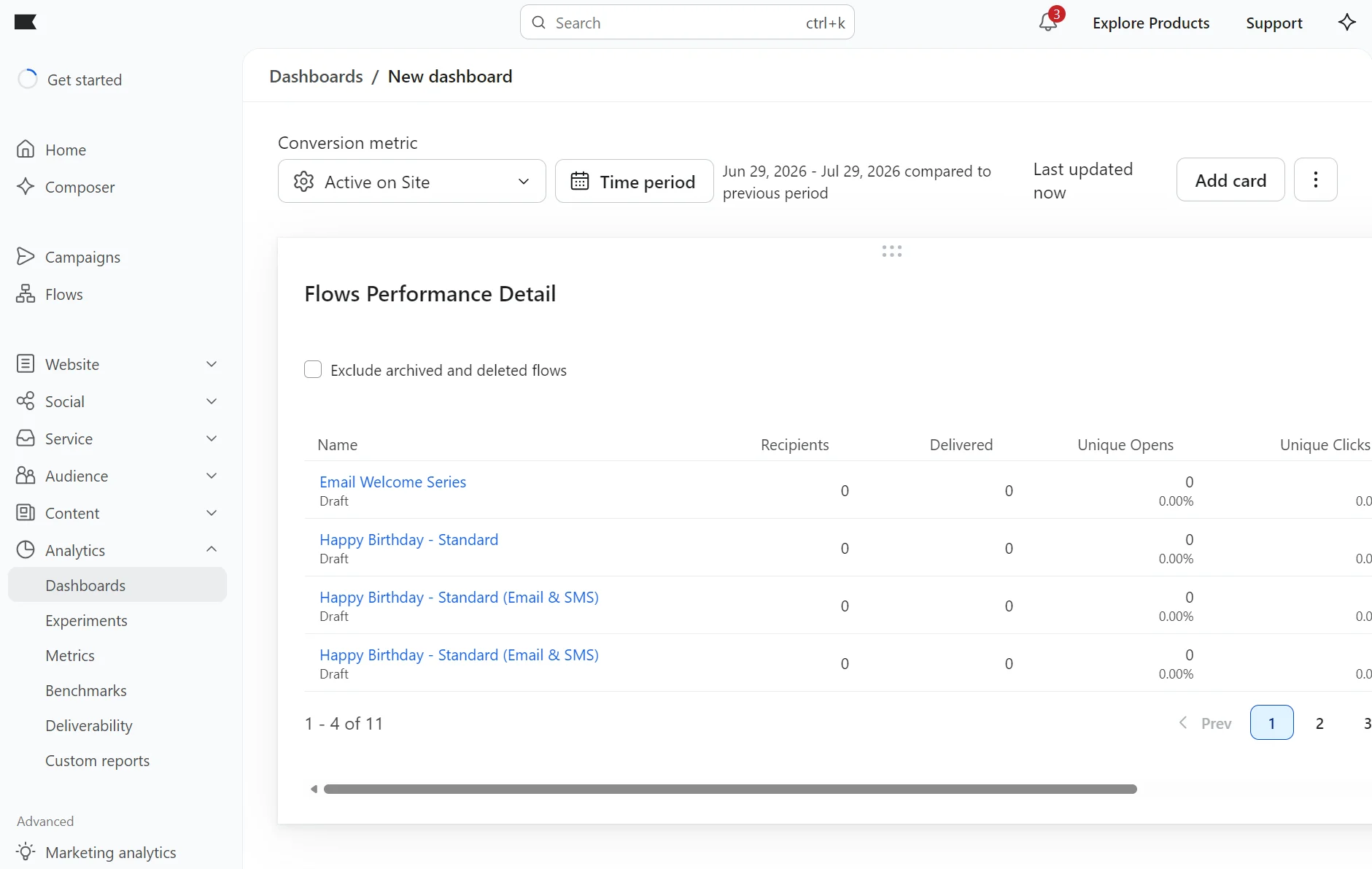Expand the Service menu chevron
Image resolution: width=1372 pixels, height=869 pixels.
pyautogui.click(x=212, y=438)
